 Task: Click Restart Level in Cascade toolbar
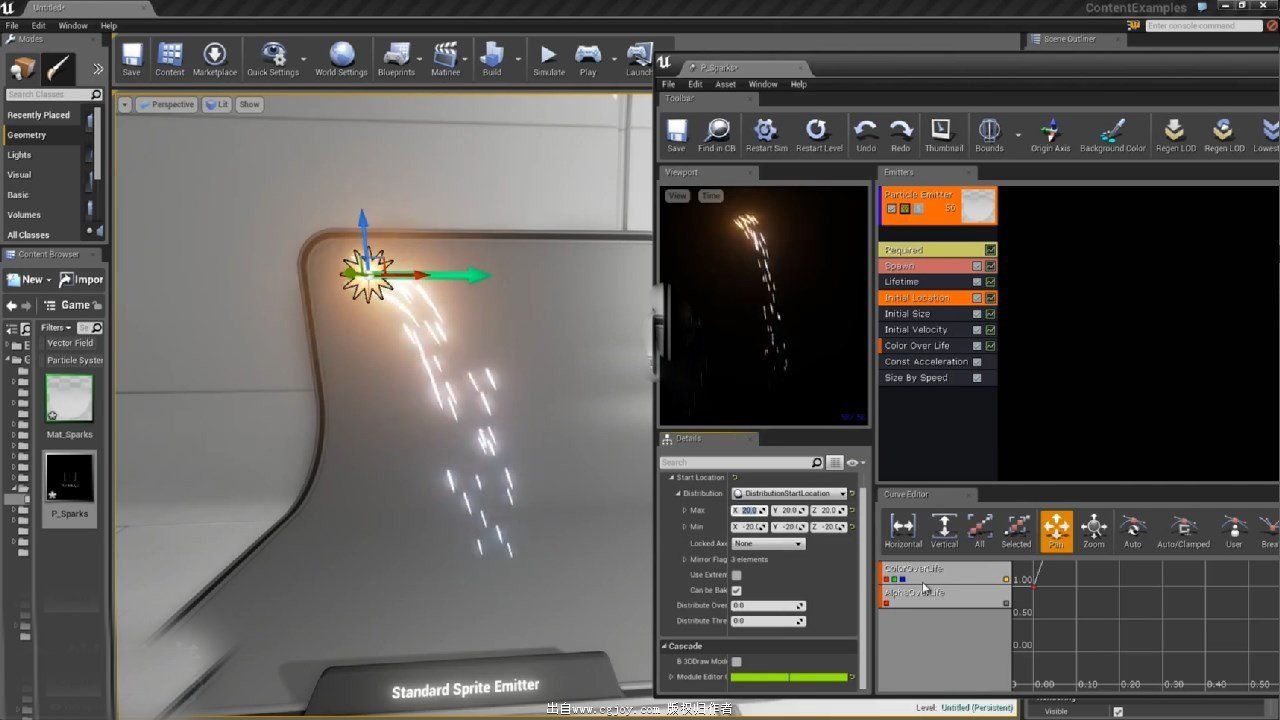tap(819, 135)
